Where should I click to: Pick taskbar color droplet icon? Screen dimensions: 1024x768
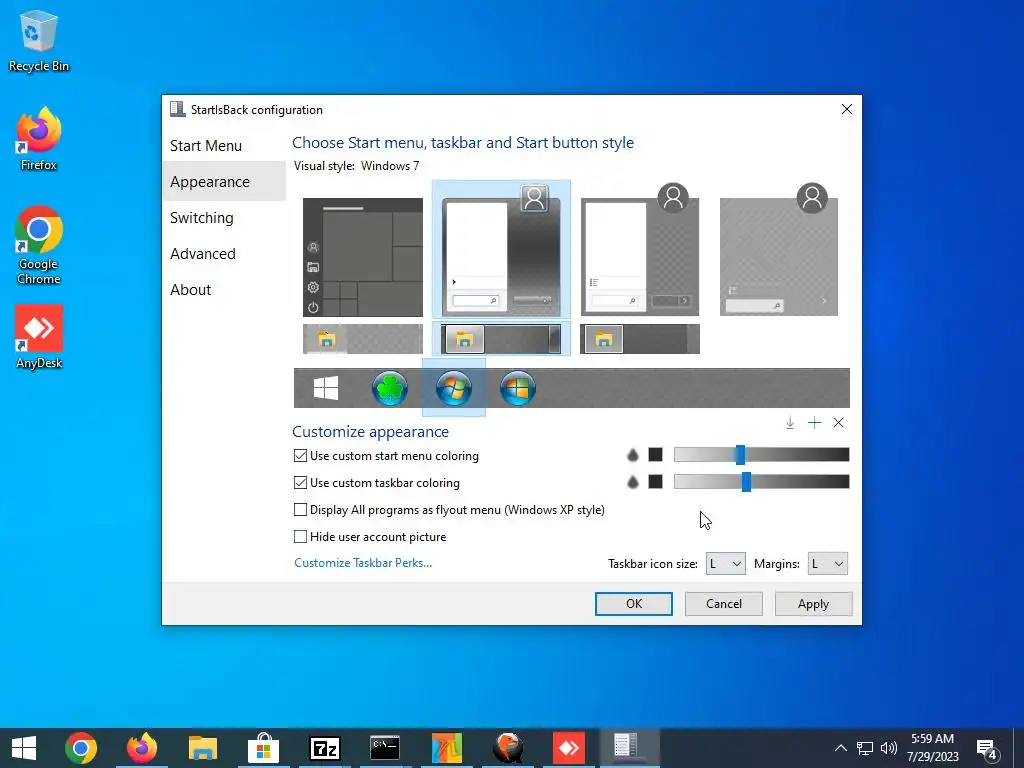pos(632,482)
